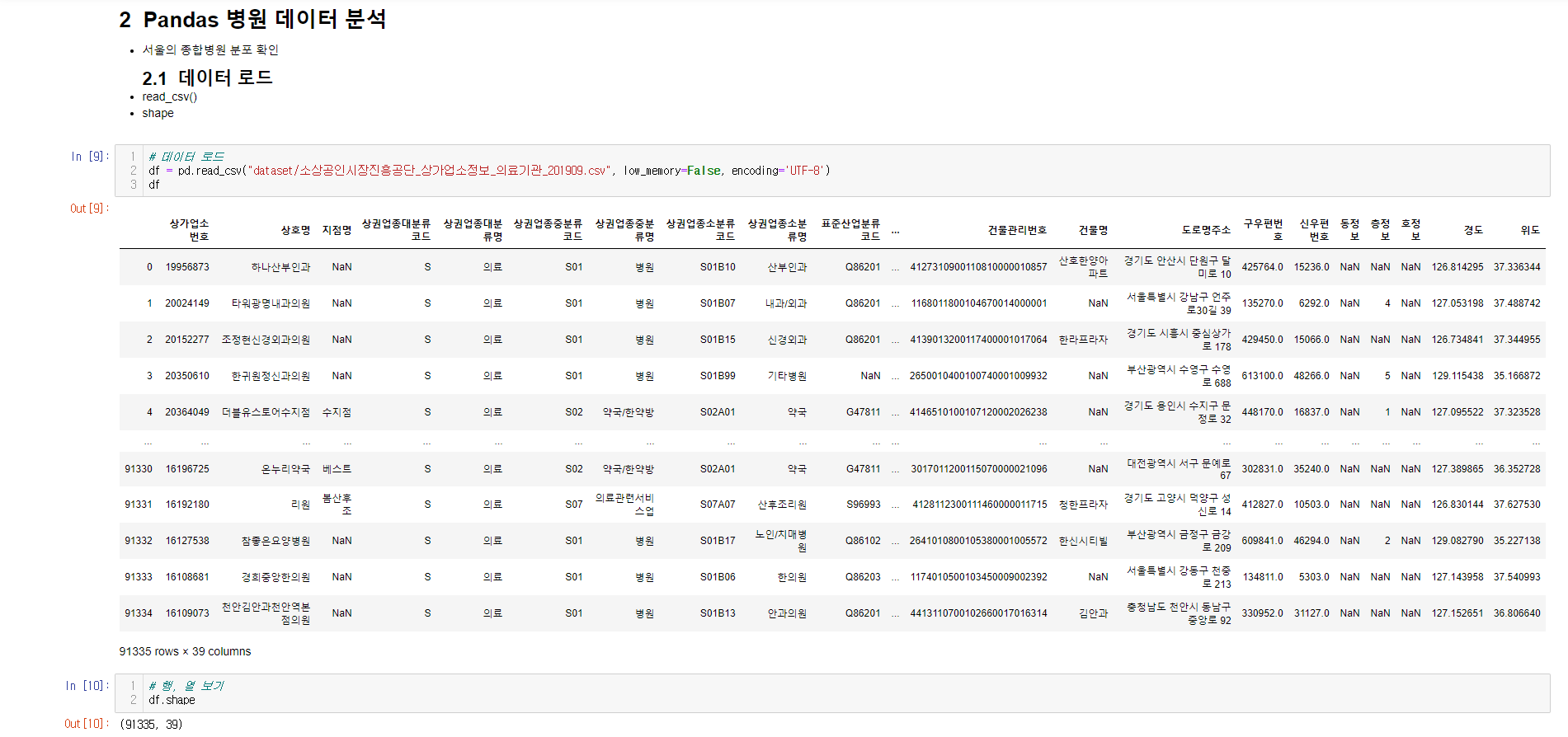The width and height of the screenshot is (1568, 737).
Task: Click the '구우편번호' column header
Action: point(1263,230)
